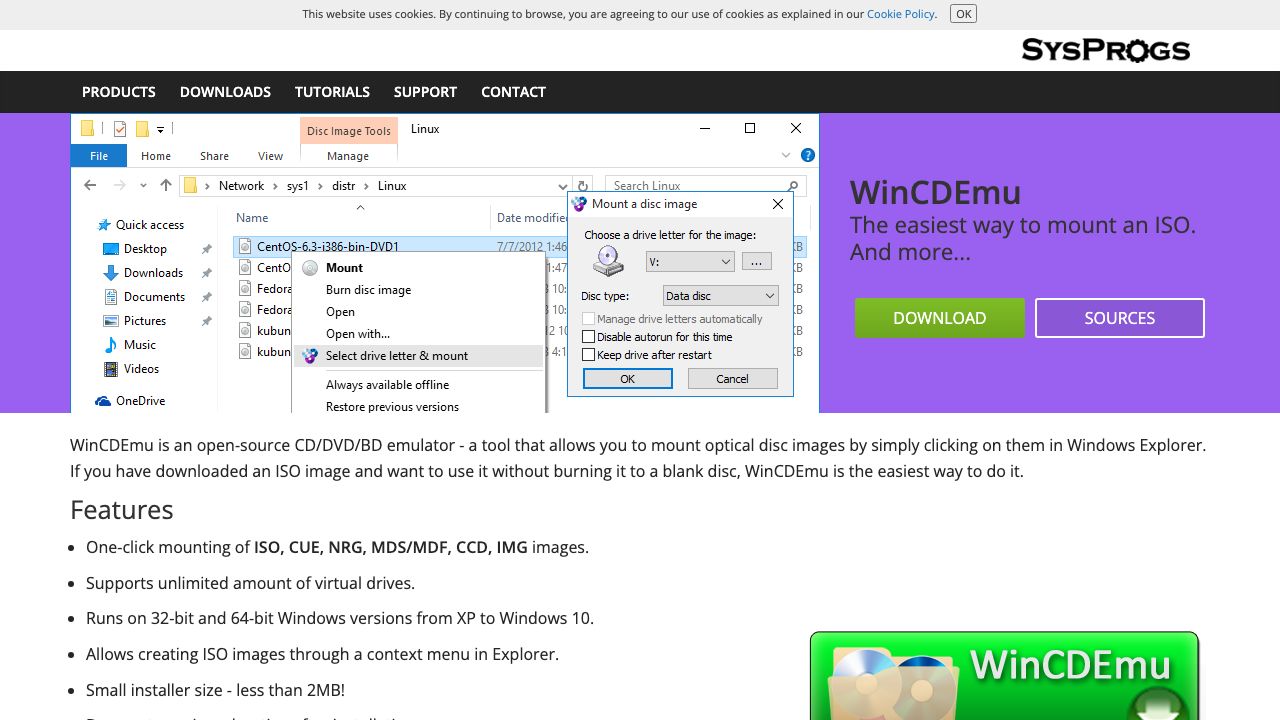Image resolution: width=1280 pixels, height=720 pixels.
Task: Open the PRODUCTS menu
Action: pyautogui.click(x=119, y=92)
